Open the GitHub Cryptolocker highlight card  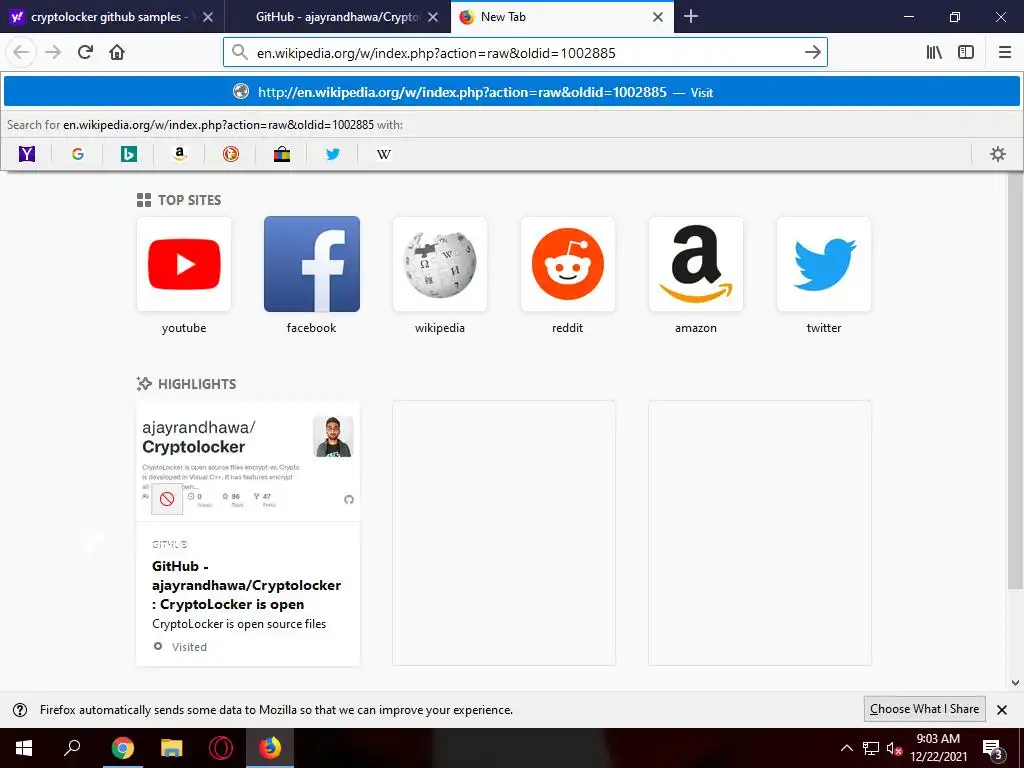[248, 534]
